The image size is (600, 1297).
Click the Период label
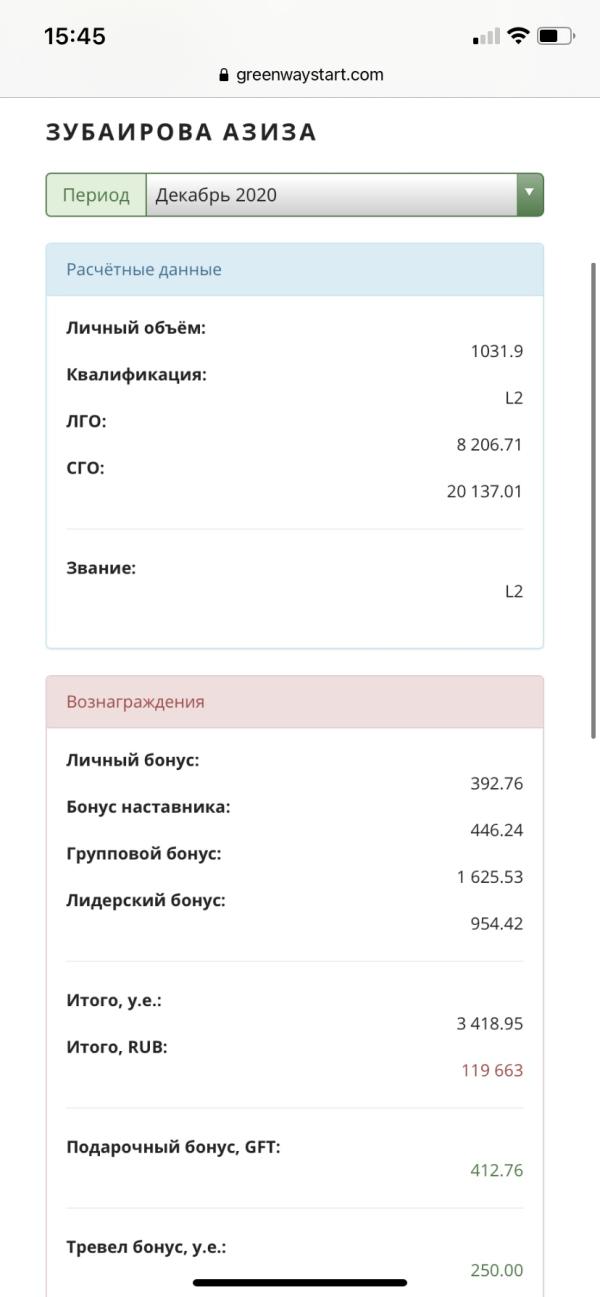(x=96, y=195)
